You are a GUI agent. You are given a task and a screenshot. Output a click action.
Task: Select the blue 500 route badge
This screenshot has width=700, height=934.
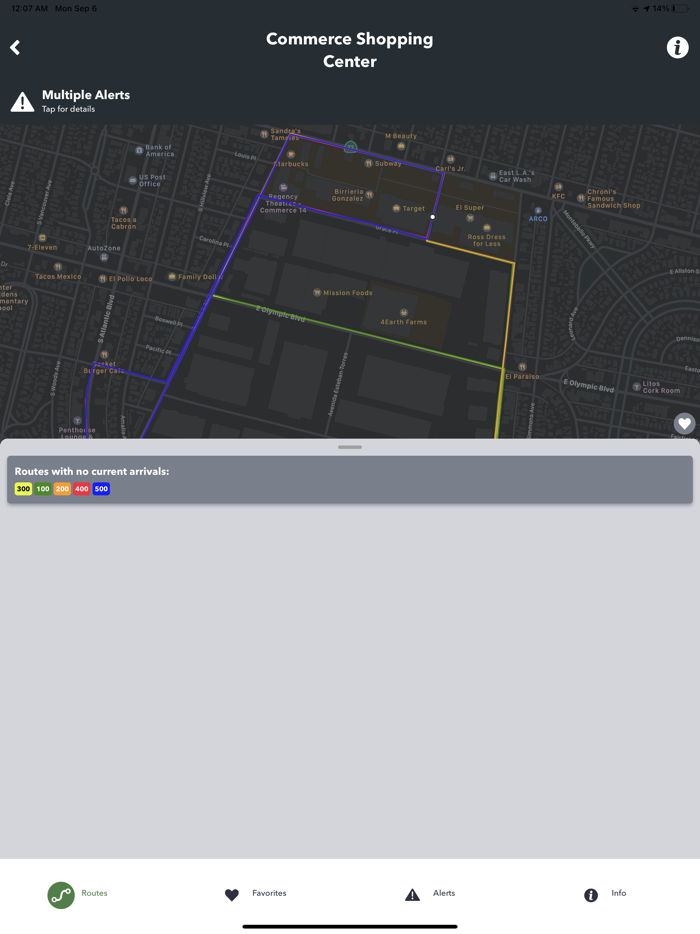101,489
